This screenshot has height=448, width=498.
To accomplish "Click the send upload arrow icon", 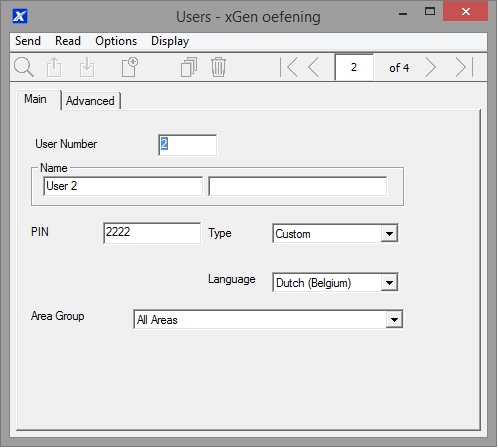I will [54, 67].
